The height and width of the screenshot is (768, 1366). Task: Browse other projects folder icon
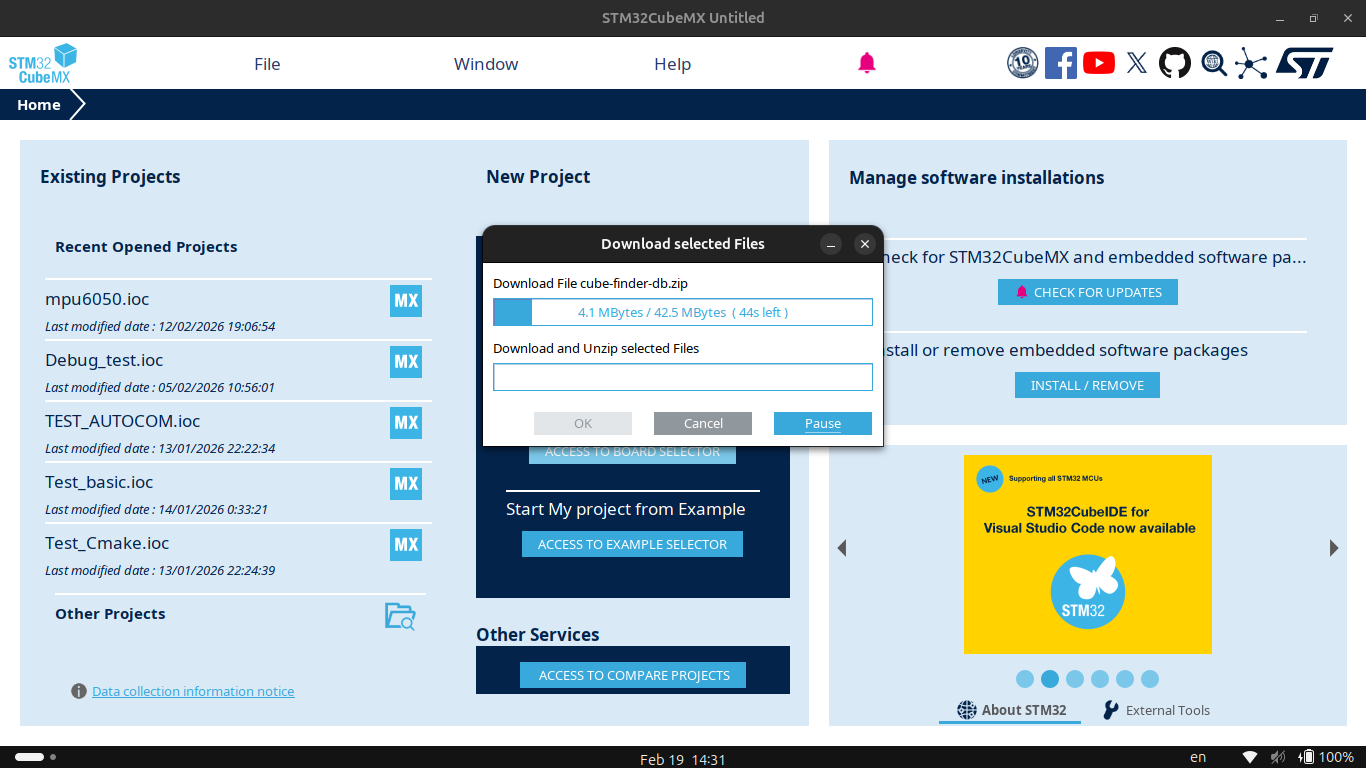400,616
